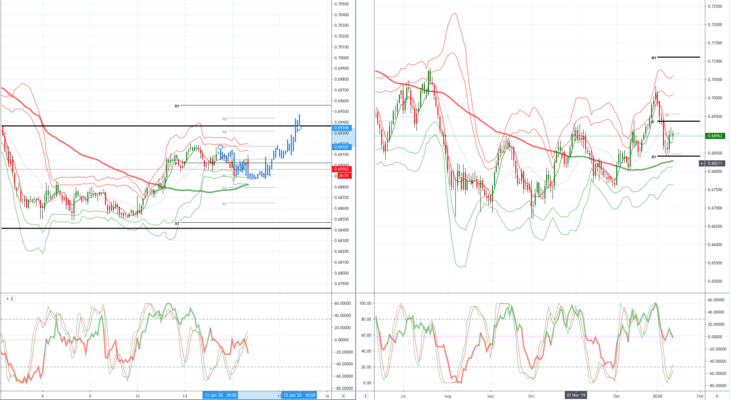Select the R1 pivot line on left chart
The height and width of the screenshot is (400, 730).
pyautogui.click(x=255, y=106)
